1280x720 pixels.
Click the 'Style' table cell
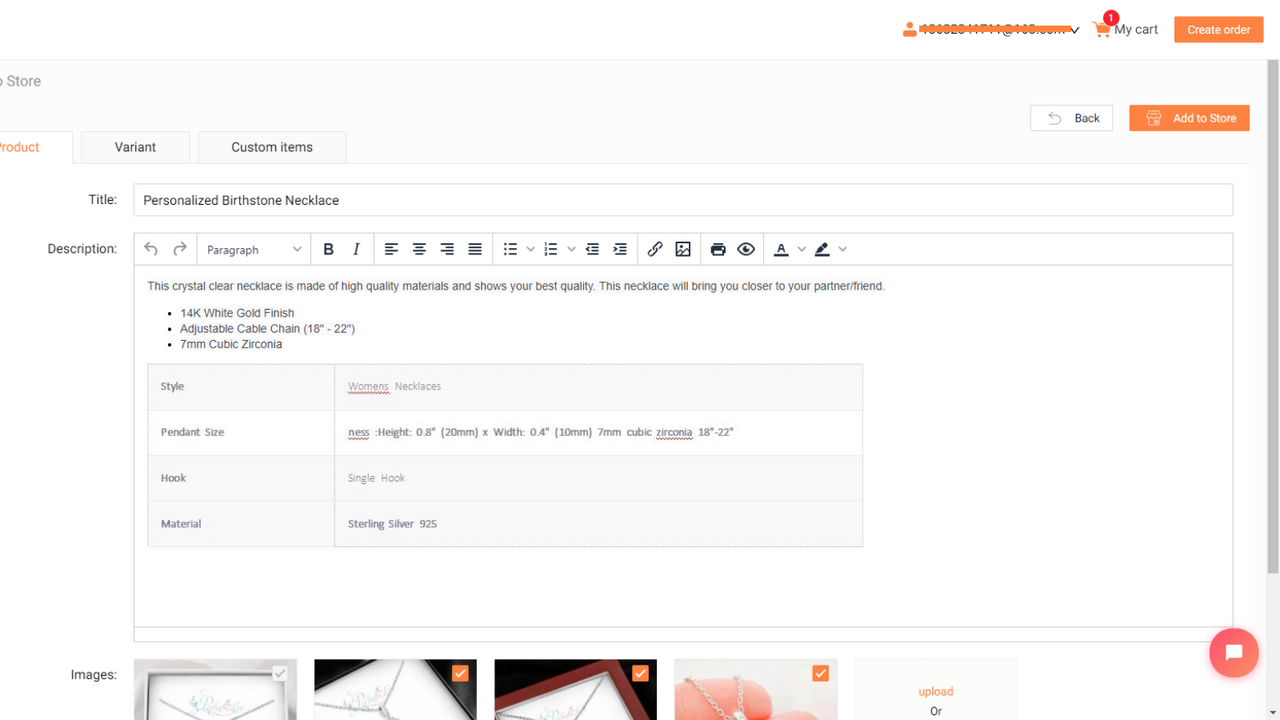click(x=241, y=386)
